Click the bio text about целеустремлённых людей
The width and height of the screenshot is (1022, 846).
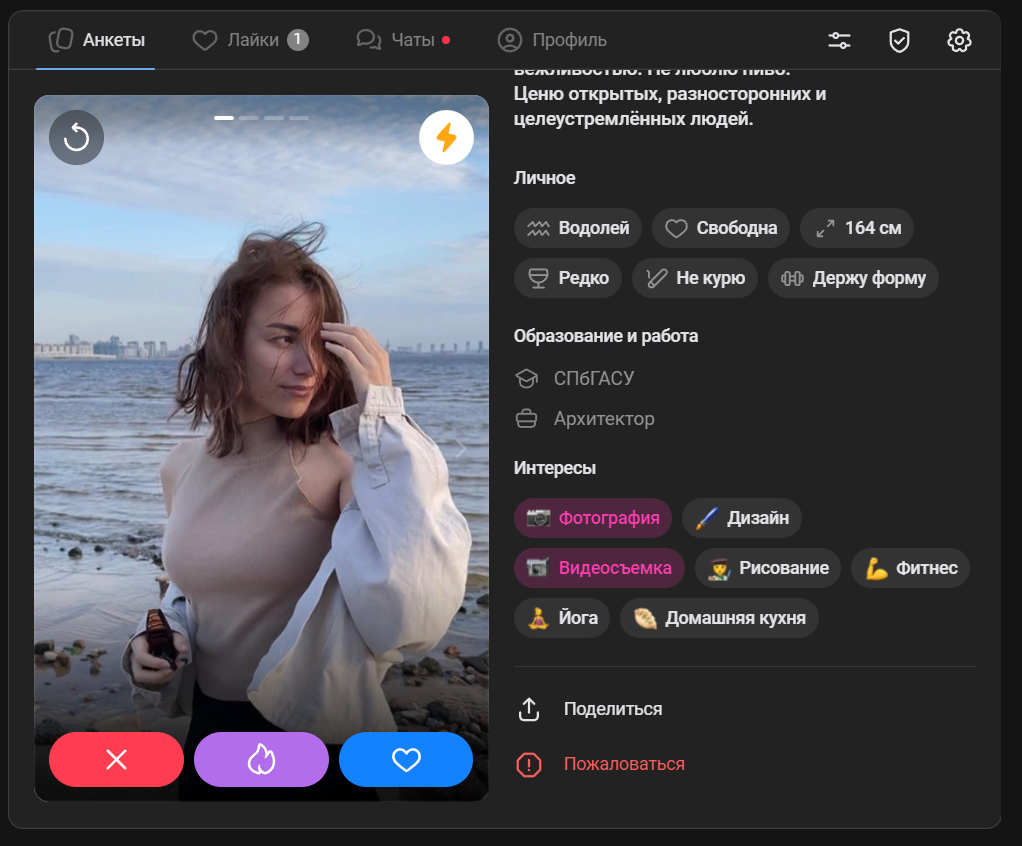[x=670, y=106]
